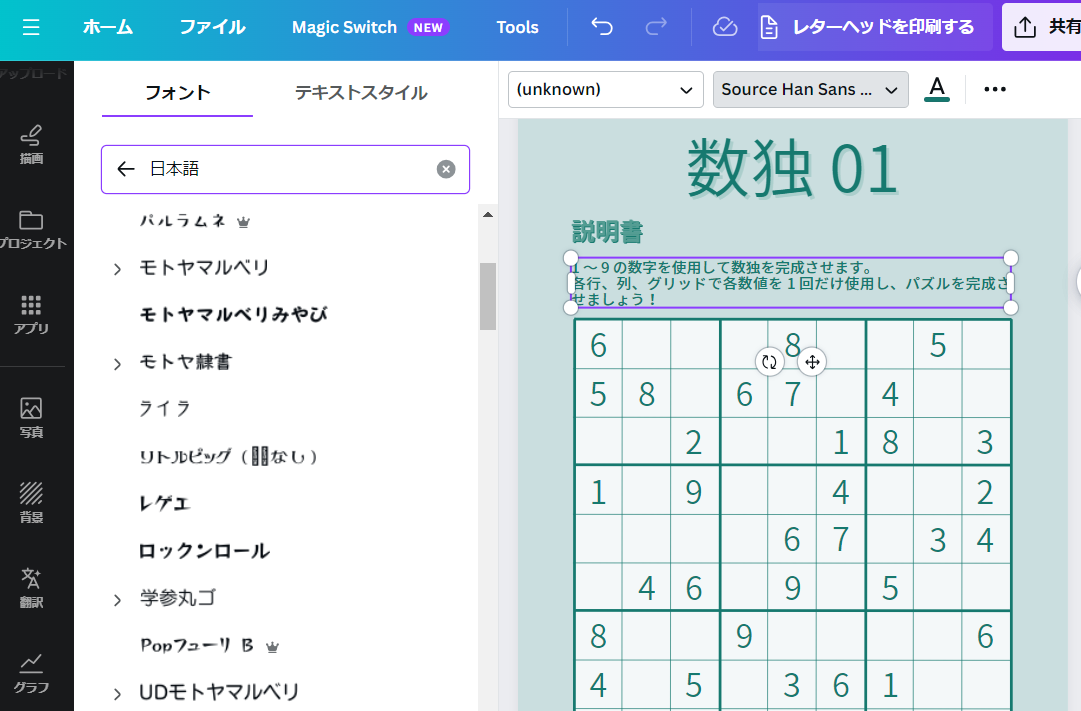Expand the モトヤマルベリ font family
The width and height of the screenshot is (1081, 711).
117,269
